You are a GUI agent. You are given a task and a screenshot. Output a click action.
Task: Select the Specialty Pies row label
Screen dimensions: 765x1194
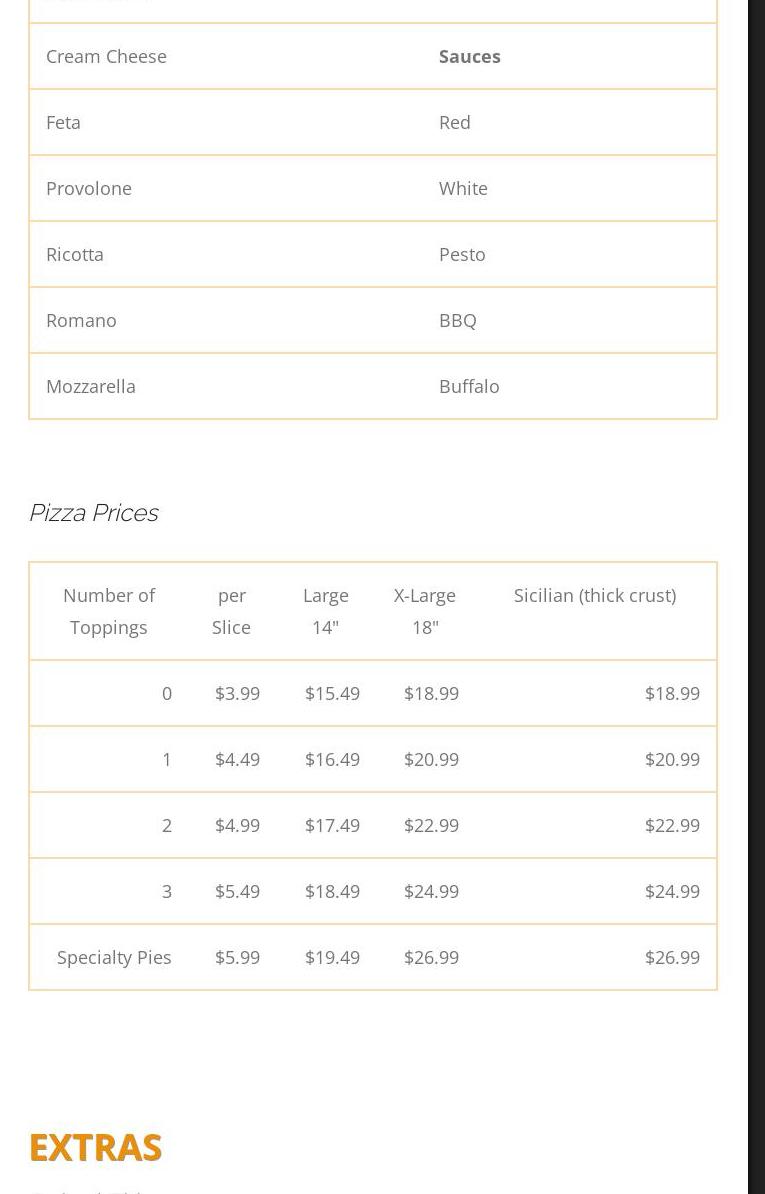(114, 957)
